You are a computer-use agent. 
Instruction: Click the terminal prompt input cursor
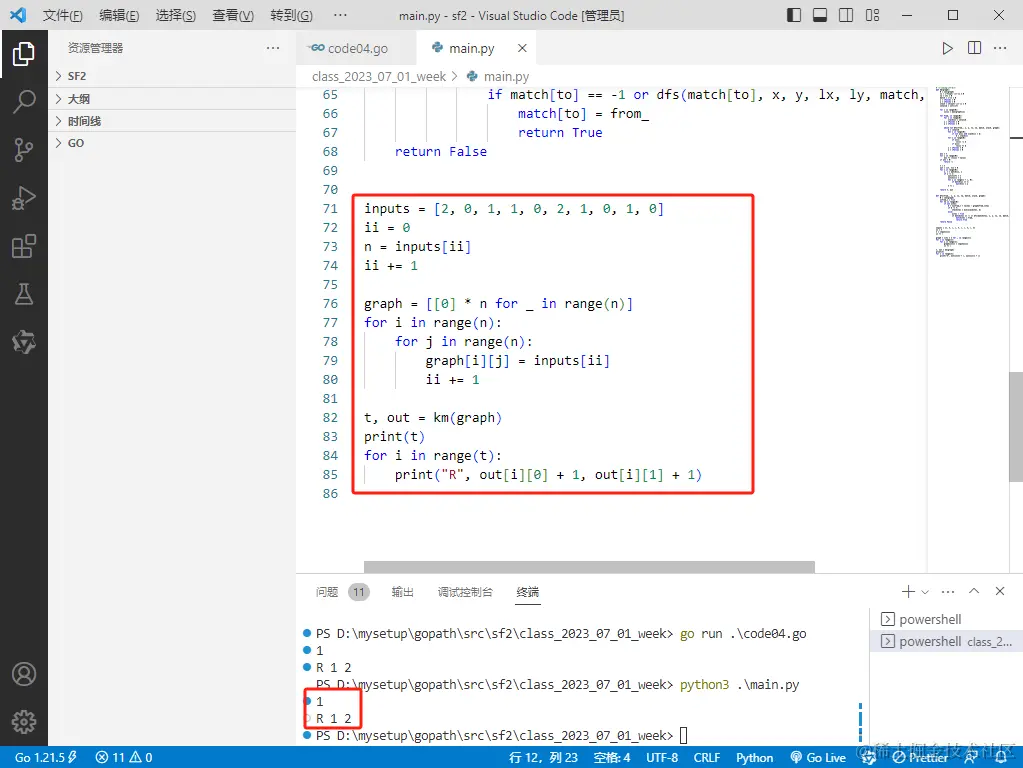pos(684,735)
